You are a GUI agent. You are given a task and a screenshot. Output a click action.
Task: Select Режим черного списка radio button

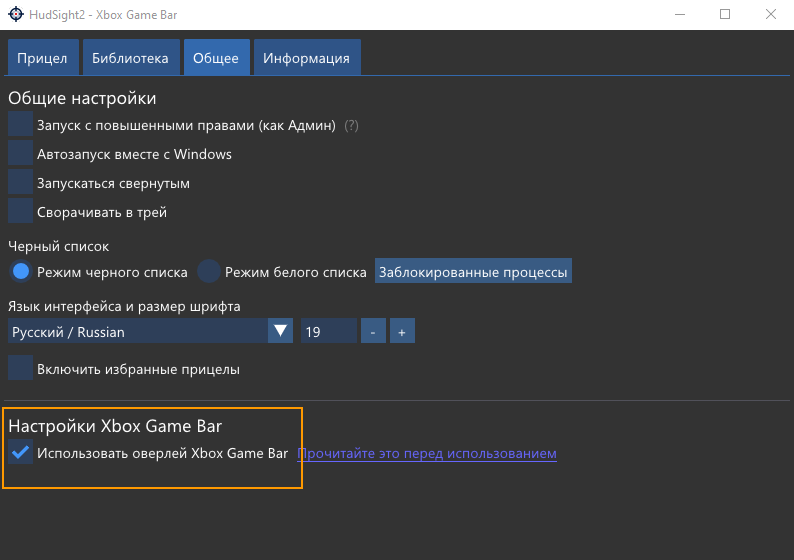click(x=21, y=271)
